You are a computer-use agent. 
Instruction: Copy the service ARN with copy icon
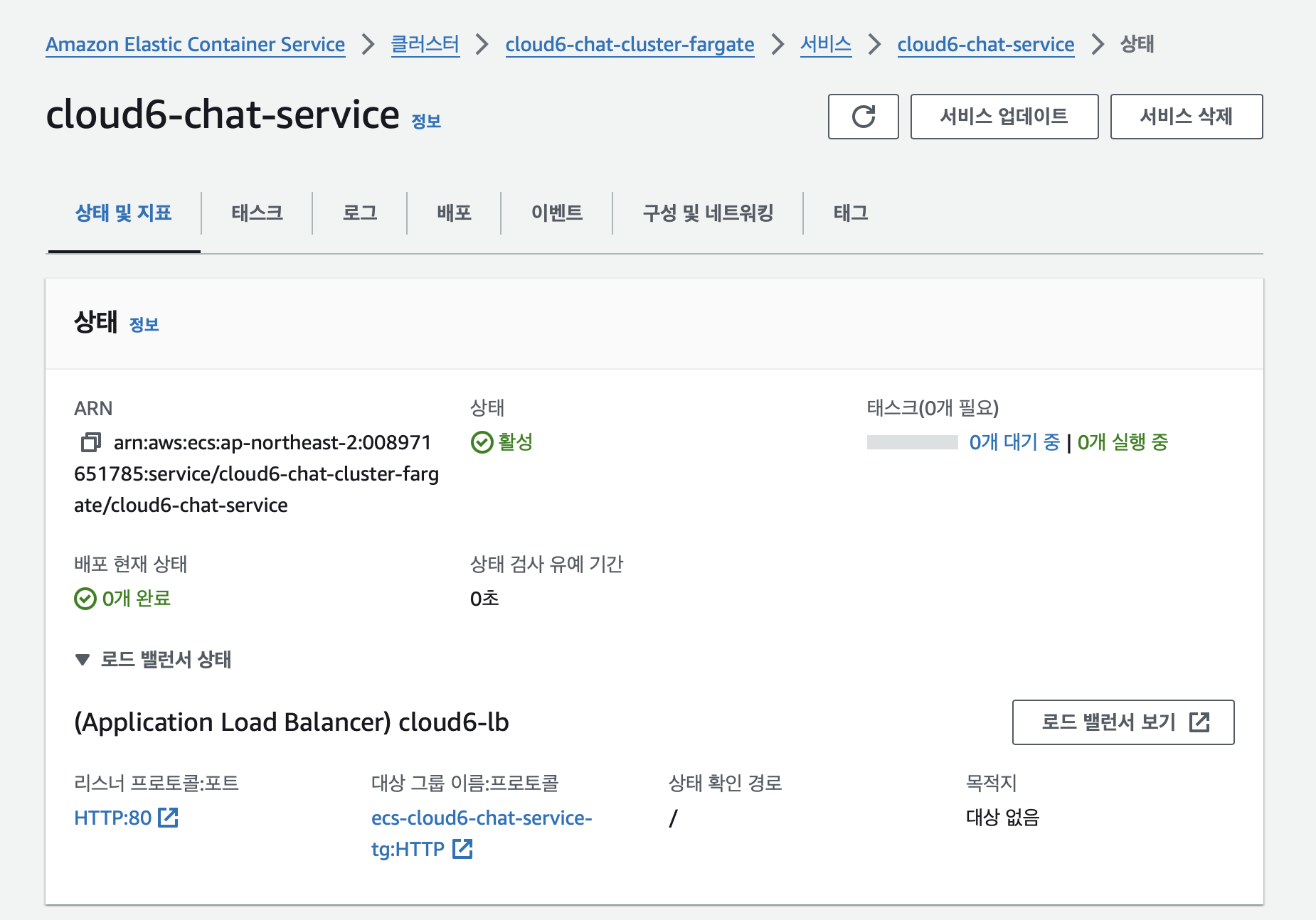click(91, 442)
